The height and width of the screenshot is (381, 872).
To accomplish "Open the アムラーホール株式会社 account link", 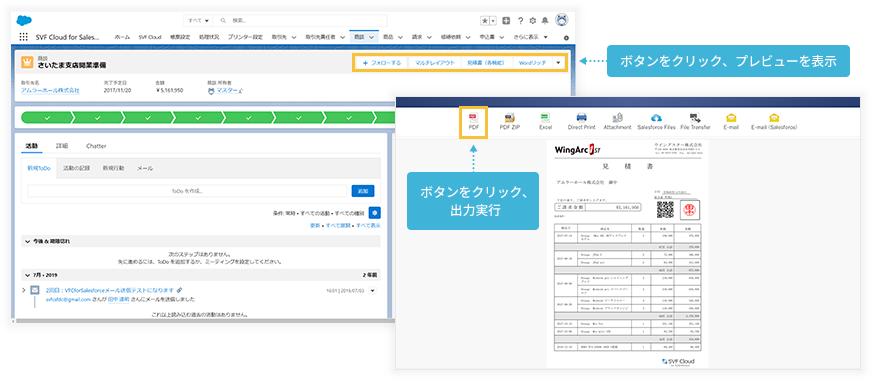I will [x=50, y=90].
